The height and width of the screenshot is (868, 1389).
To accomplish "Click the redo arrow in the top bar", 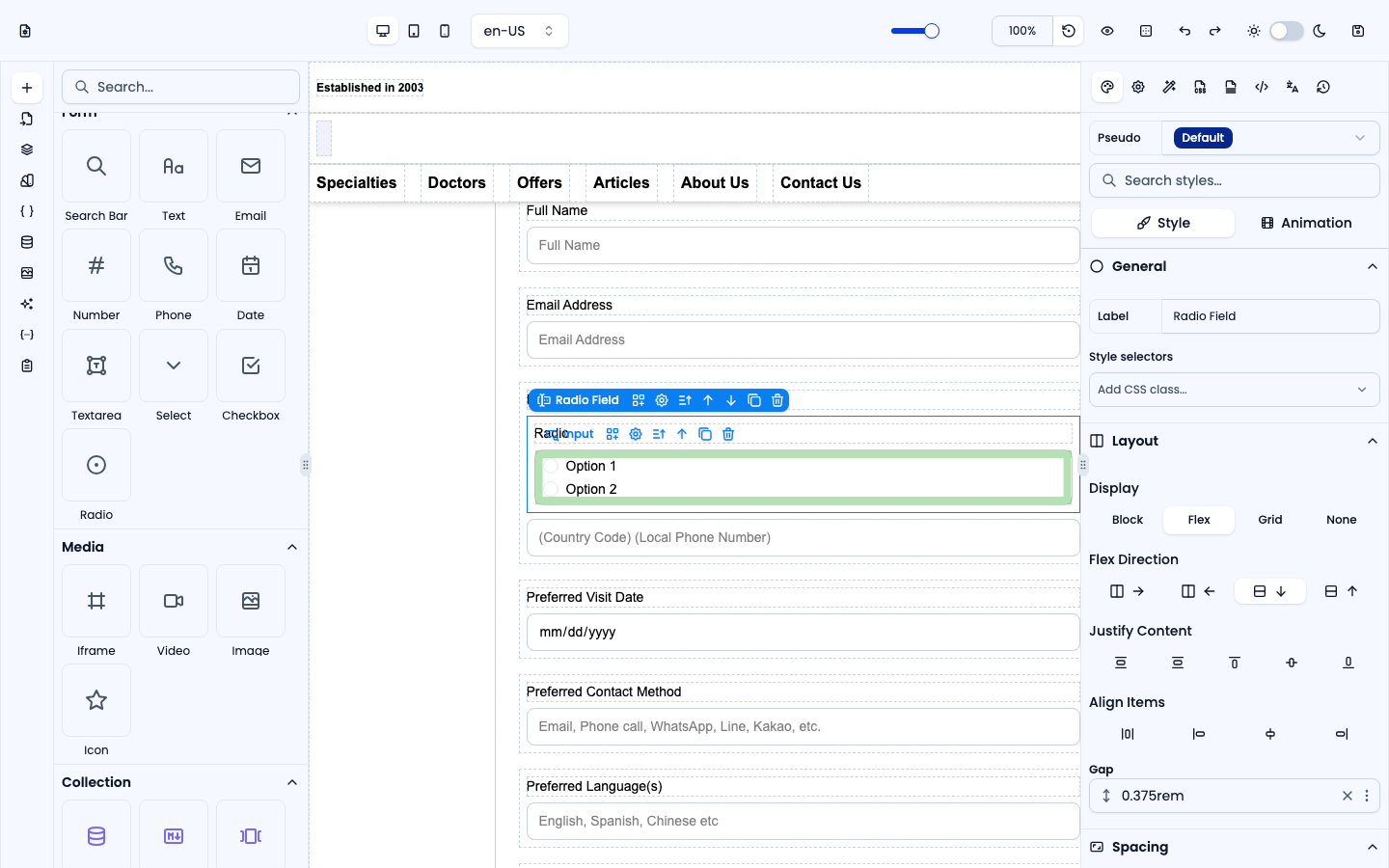I will (x=1215, y=31).
